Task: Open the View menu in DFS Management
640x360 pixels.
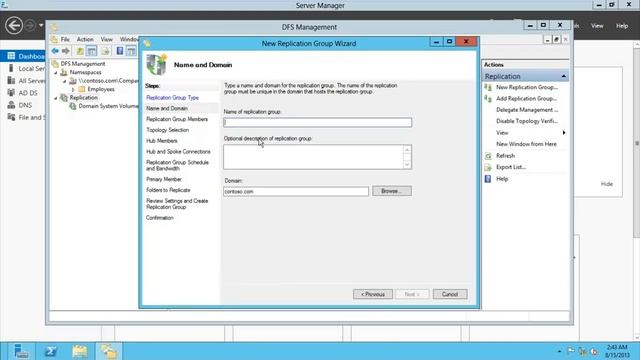Action: click(x=107, y=40)
